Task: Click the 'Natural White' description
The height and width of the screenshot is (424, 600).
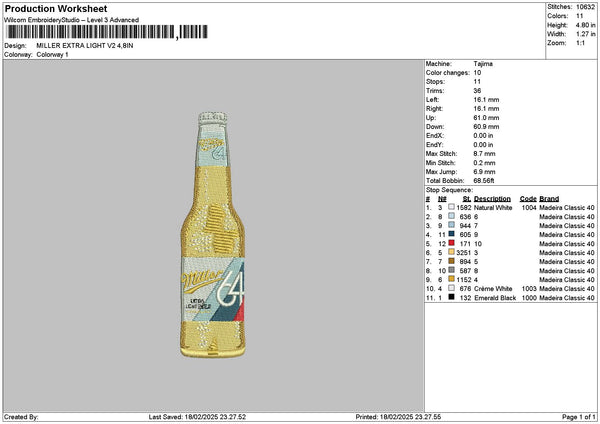Action: tap(493, 208)
